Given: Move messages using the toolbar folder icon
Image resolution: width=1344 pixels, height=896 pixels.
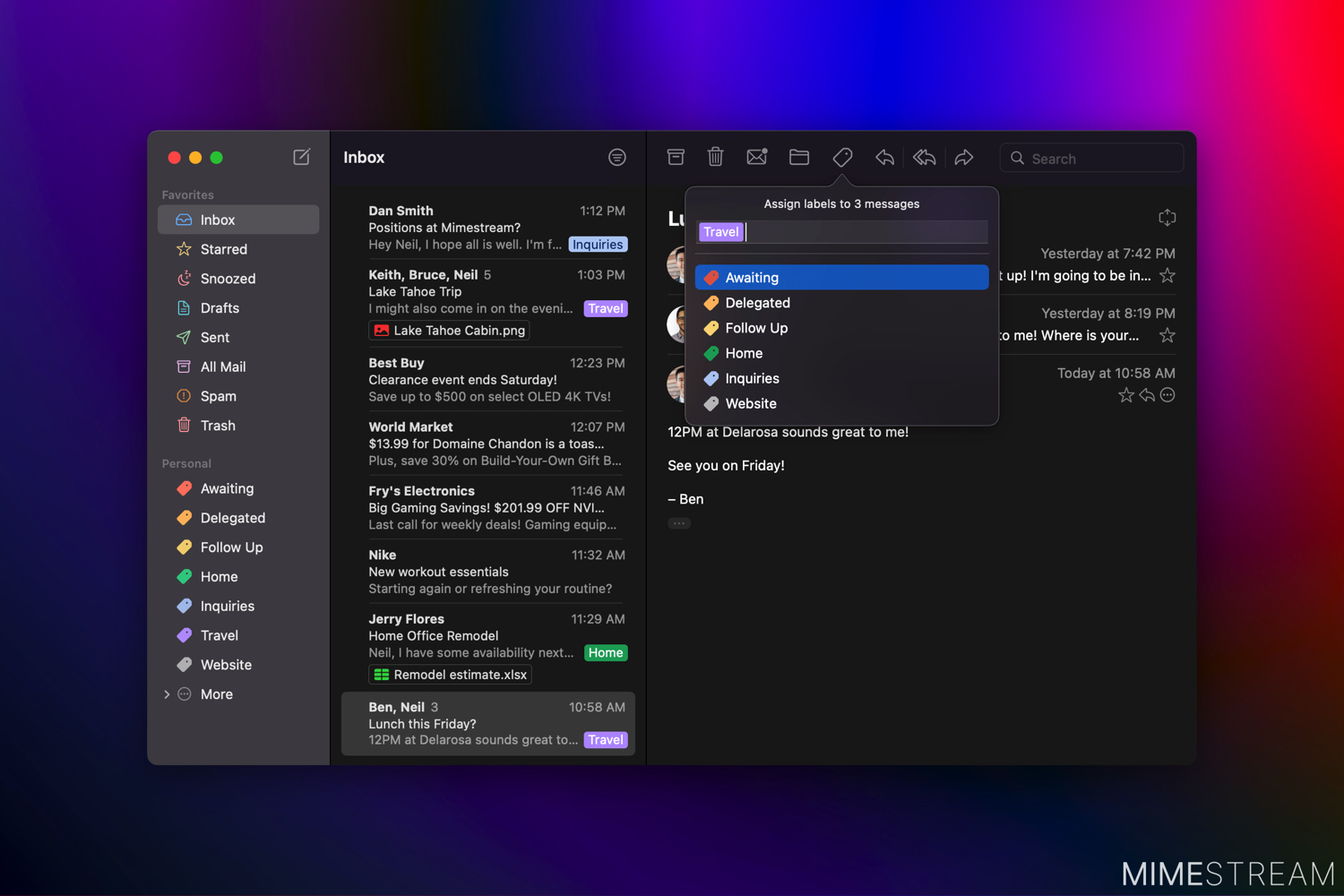Looking at the screenshot, I should pyautogui.click(x=799, y=157).
